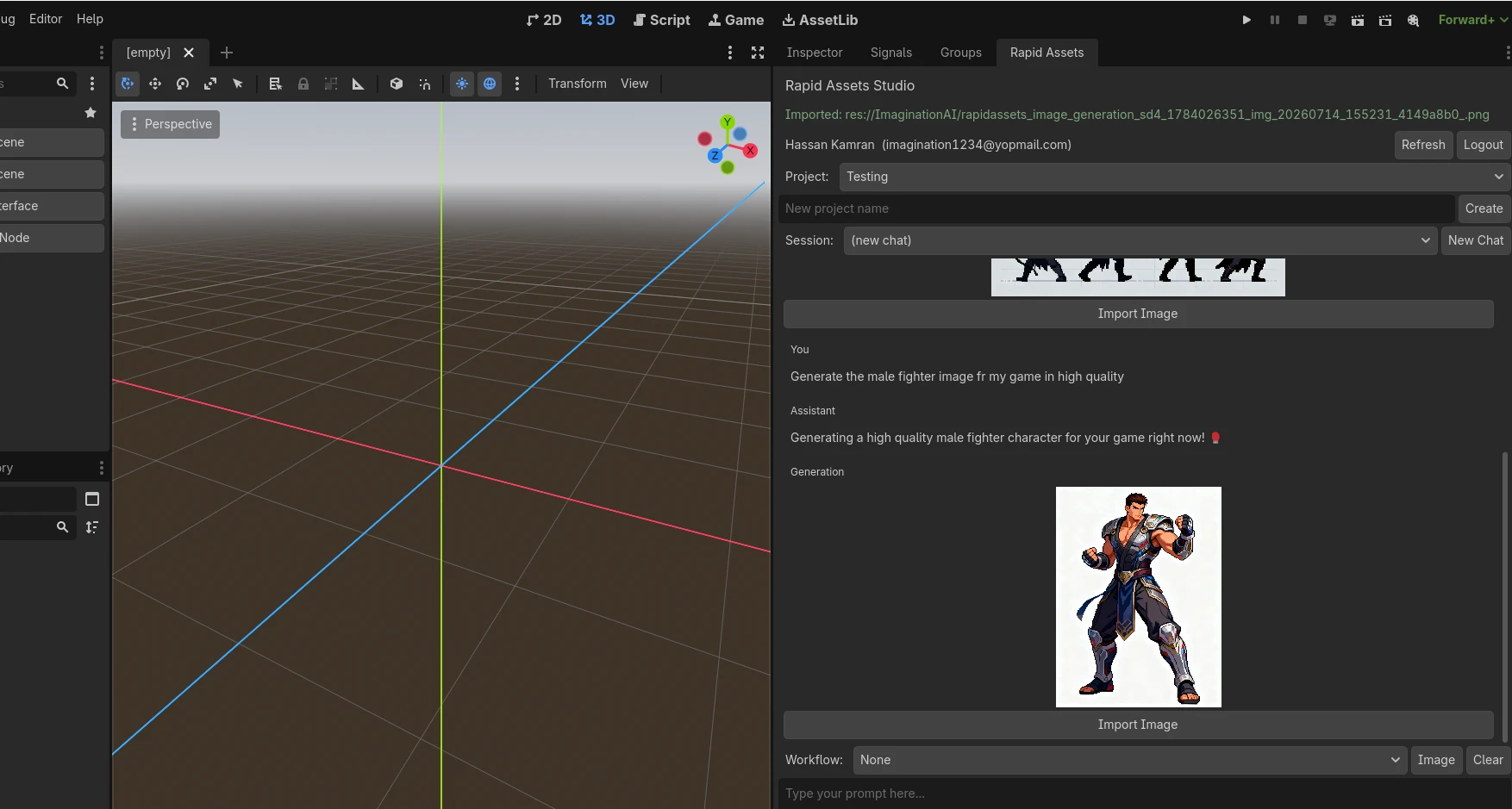Select the Rotate mode tool icon
Viewport: 1512px width, 809px height.
pos(183,84)
